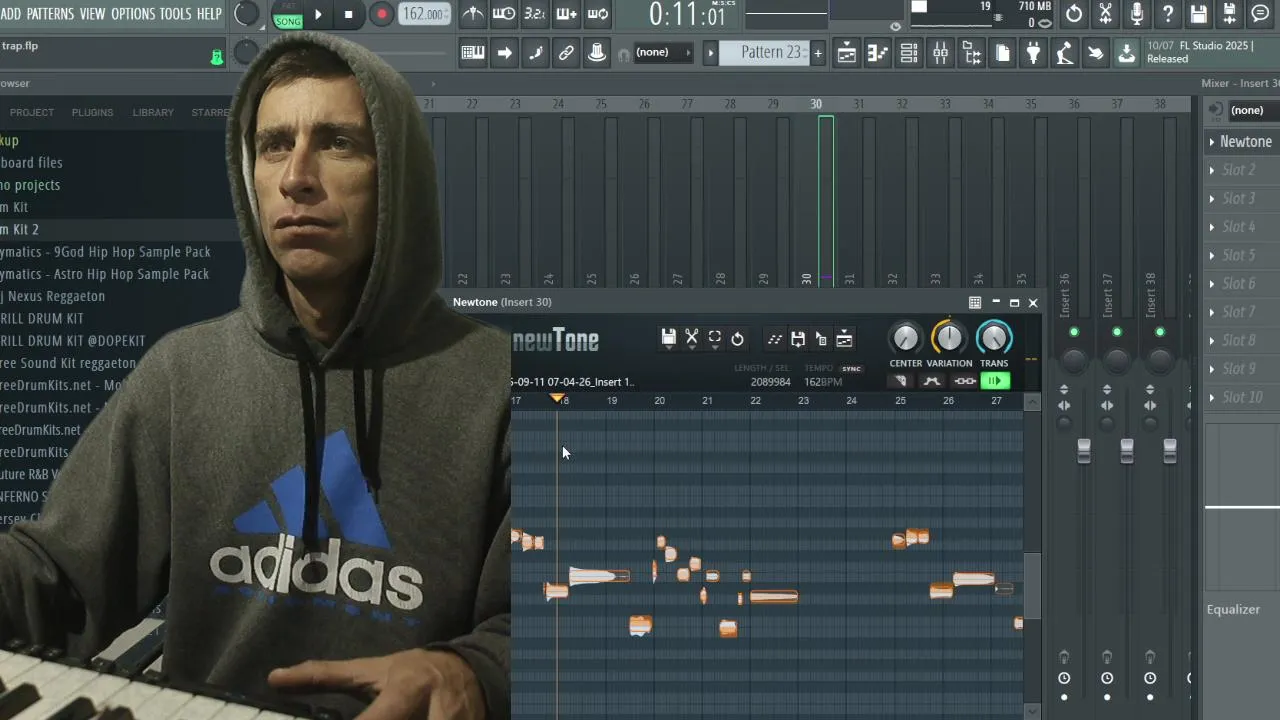The image size is (1280, 720).
Task: Click NewTone send to playlist icon
Action: (844, 339)
